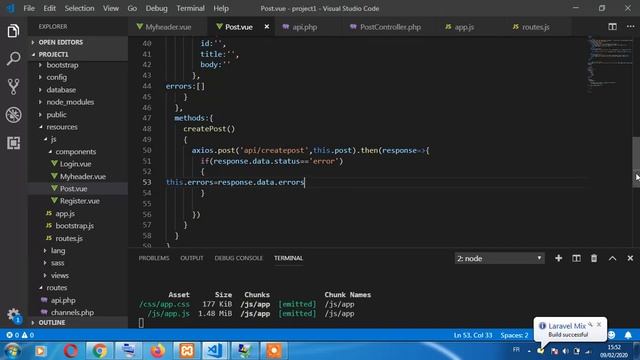Collapse the routes folder
The width and height of the screenshot is (640, 360).
click(x=56, y=288)
